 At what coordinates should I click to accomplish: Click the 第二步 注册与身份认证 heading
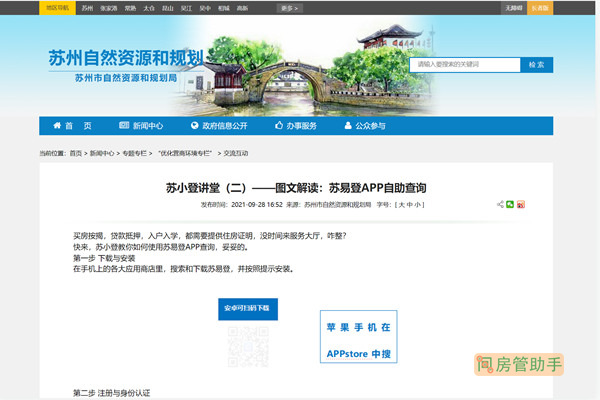(111, 393)
